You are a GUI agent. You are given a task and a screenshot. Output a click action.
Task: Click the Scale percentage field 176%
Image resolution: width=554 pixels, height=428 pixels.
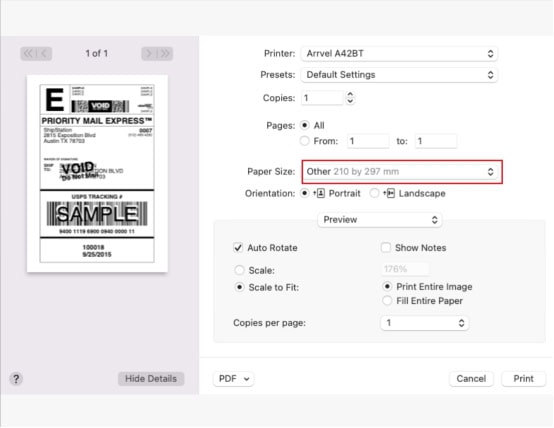point(405,269)
